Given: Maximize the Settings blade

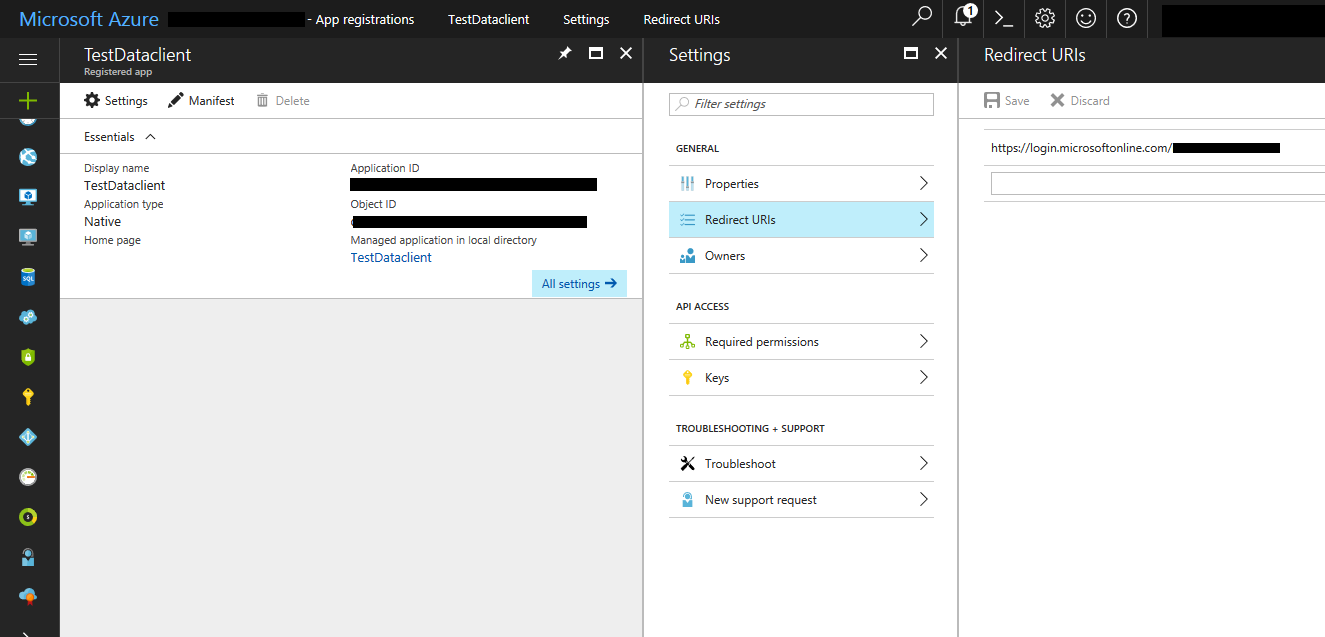Looking at the screenshot, I should click(911, 53).
